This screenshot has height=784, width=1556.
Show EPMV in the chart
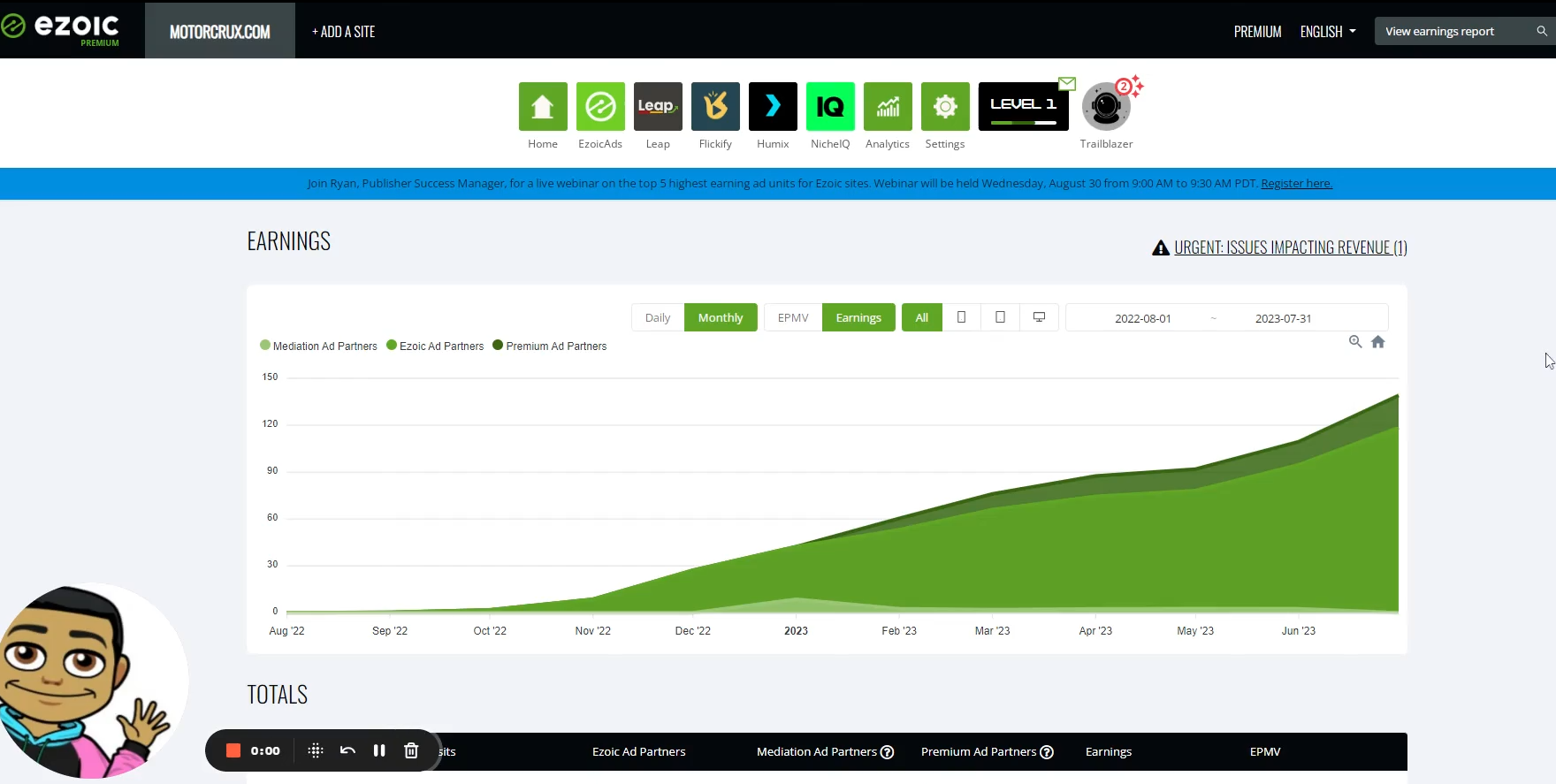(x=793, y=317)
